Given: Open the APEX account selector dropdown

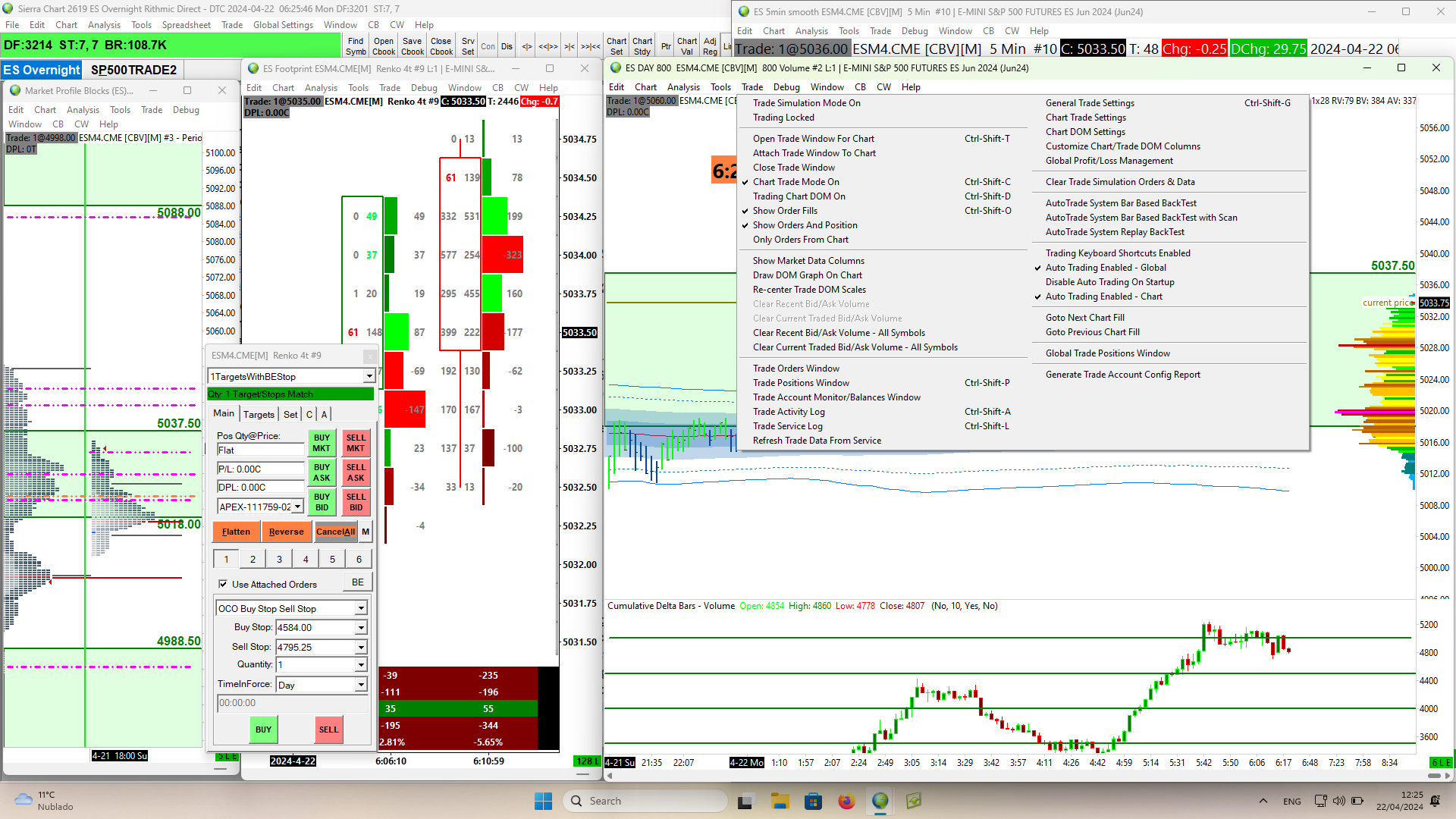Looking at the screenshot, I should 298,507.
